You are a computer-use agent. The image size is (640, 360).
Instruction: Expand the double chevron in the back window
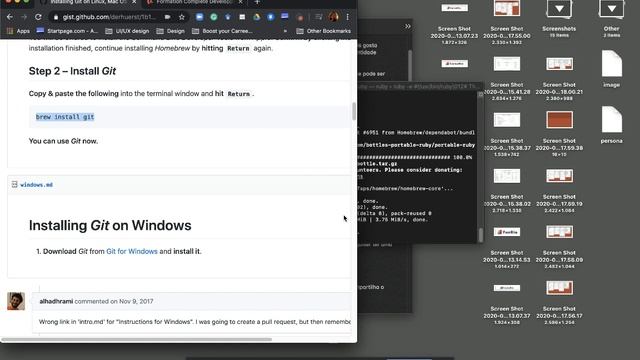407,27
